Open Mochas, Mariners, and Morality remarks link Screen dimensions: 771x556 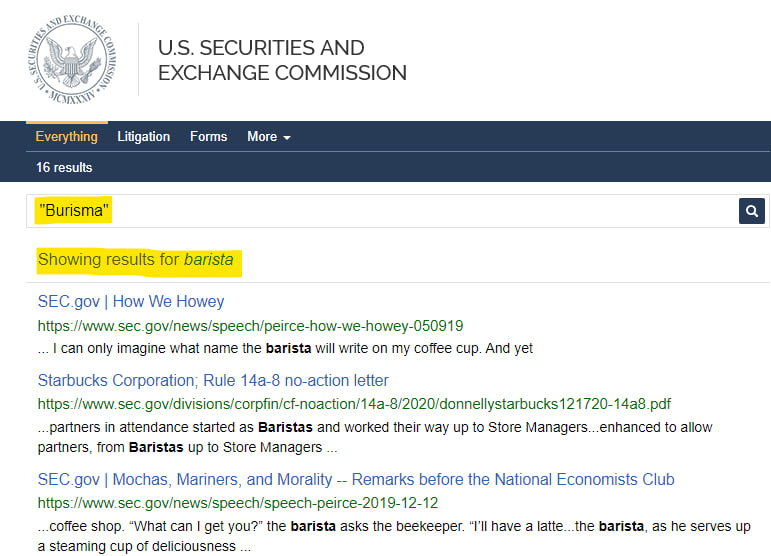pos(356,479)
